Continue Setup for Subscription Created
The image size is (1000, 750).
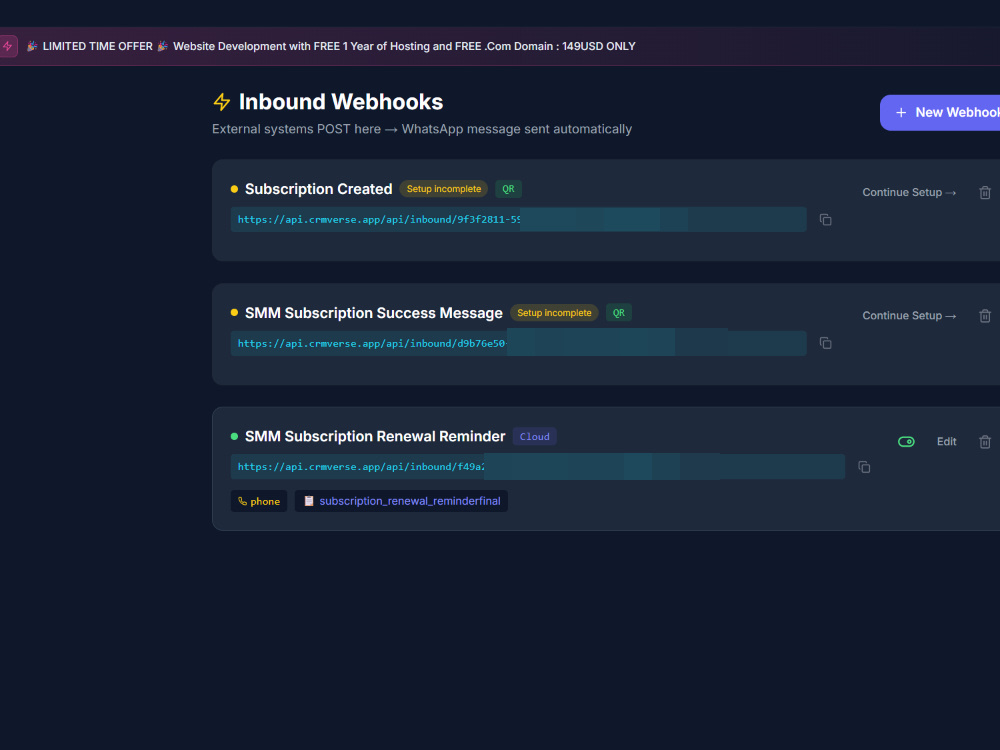click(909, 193)
